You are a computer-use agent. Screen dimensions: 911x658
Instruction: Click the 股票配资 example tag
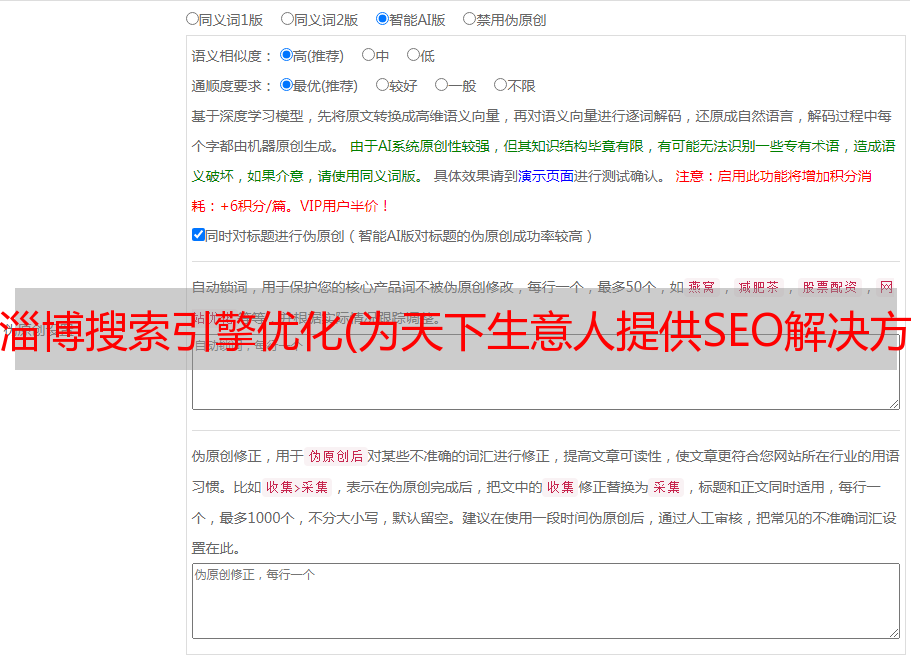830,287
